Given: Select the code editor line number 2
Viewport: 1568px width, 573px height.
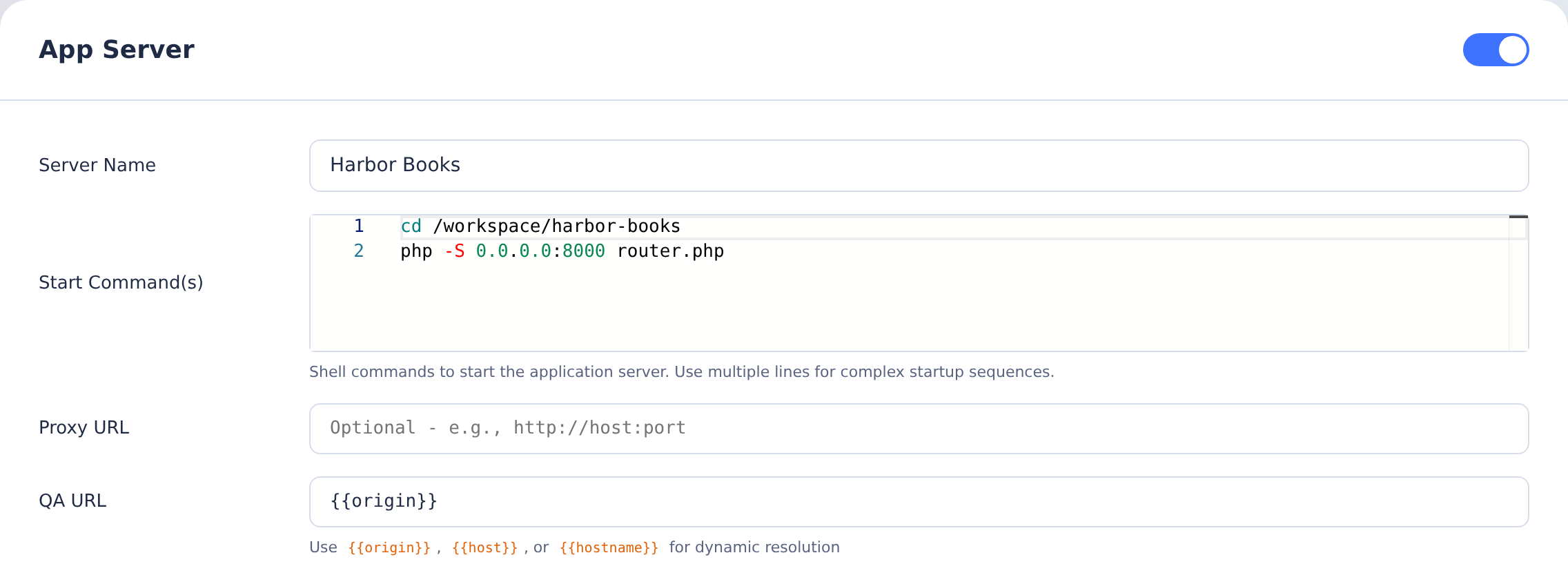Looking at the screenshot, I should (x=359, y=251).
